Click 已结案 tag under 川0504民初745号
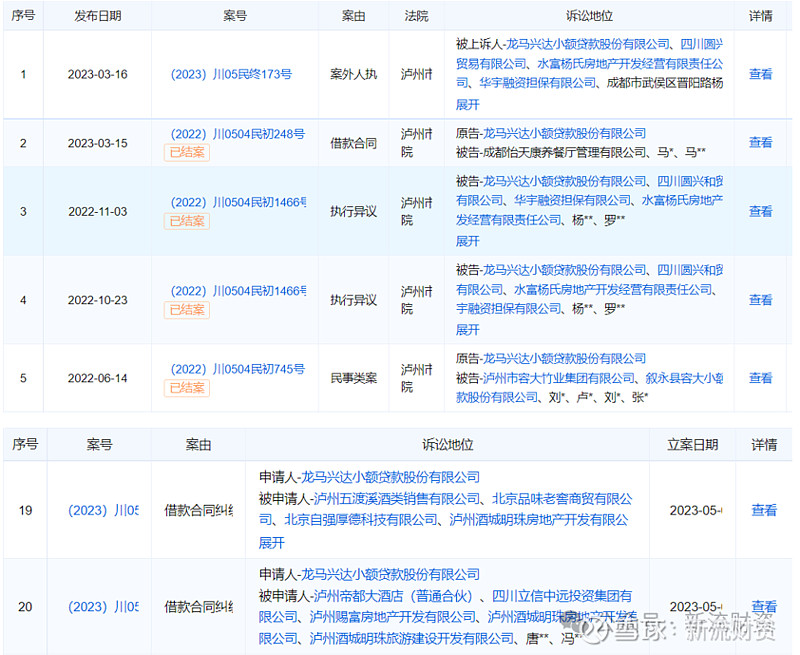Viewport: 800px width, 655px height. [187, 388]
